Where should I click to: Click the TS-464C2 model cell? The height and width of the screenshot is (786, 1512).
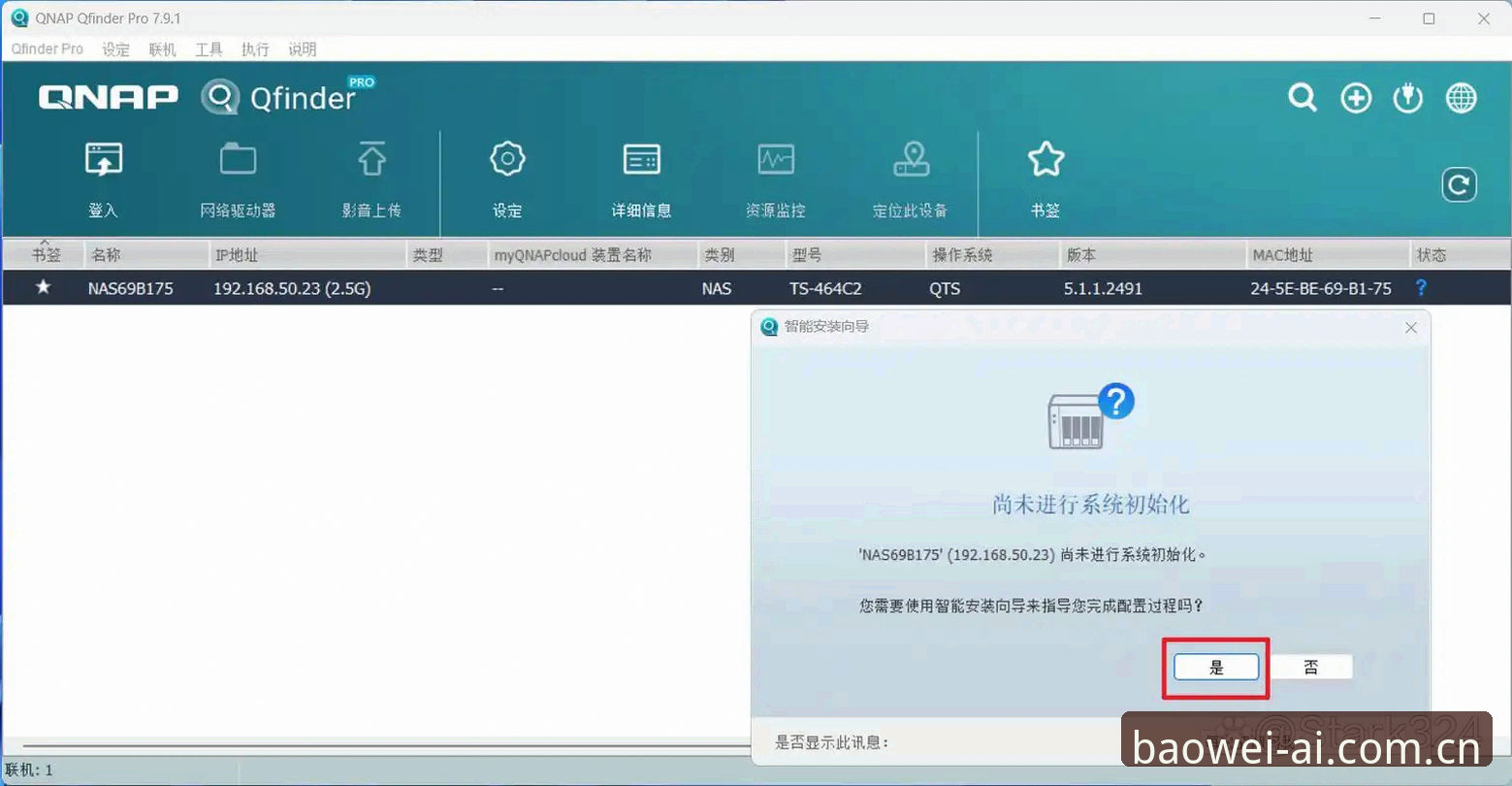825,288
